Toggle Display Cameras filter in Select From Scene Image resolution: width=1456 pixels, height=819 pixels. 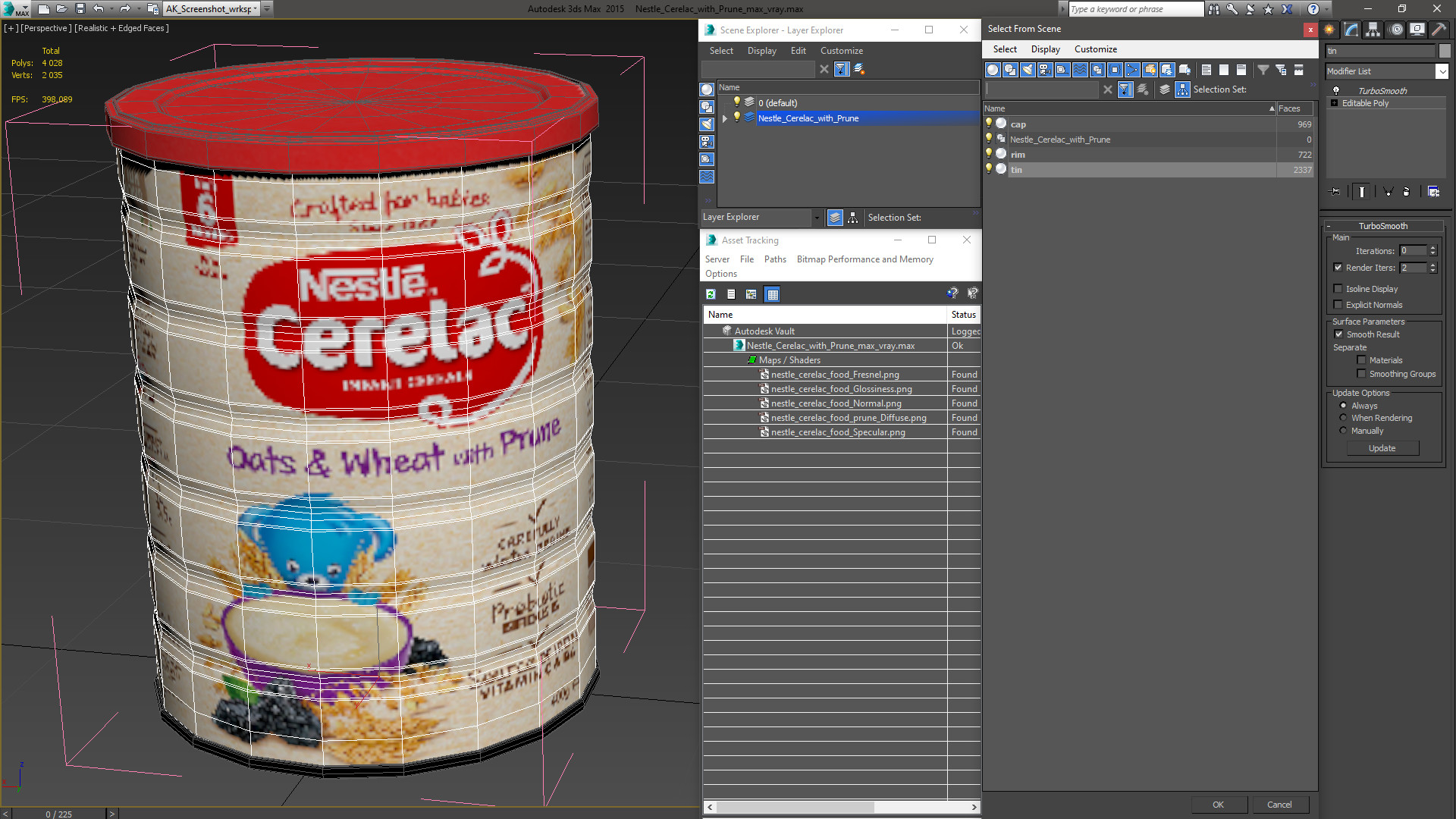pos(1045,70)
